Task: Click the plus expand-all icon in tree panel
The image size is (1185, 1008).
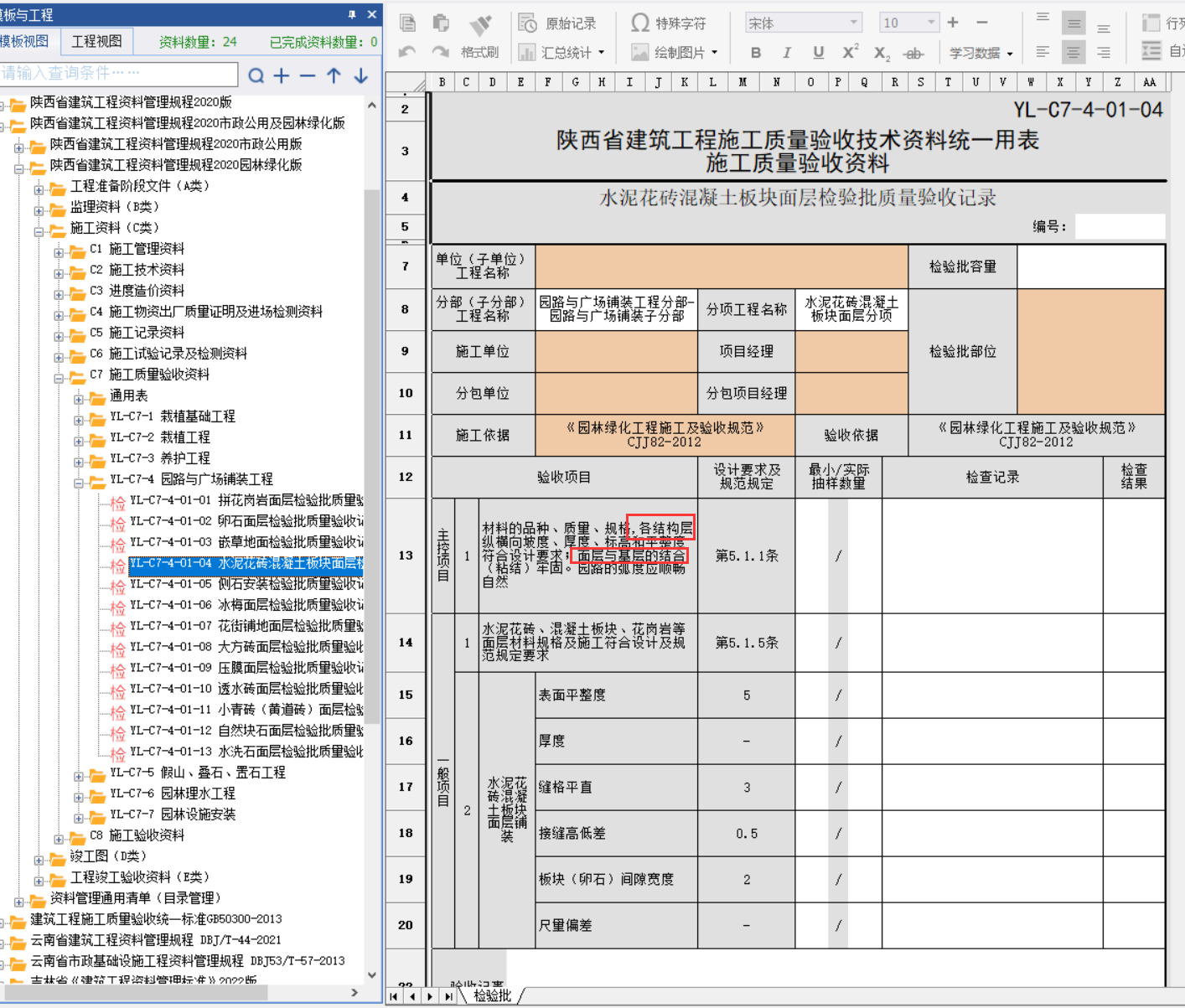Action: [282, 76]
